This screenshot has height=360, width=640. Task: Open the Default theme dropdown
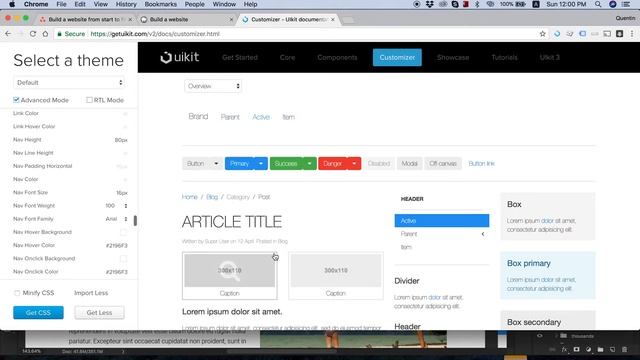pos(69,82)
